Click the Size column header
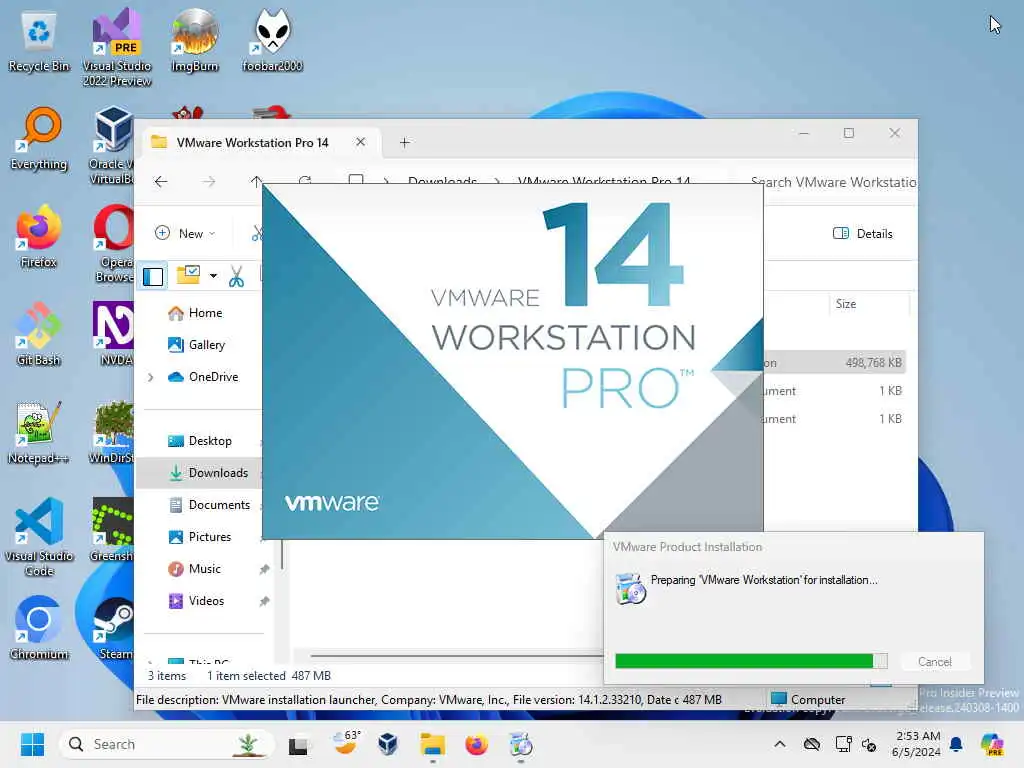The image size is (1024, 768). pyautogui.click(x=846, y=304)
